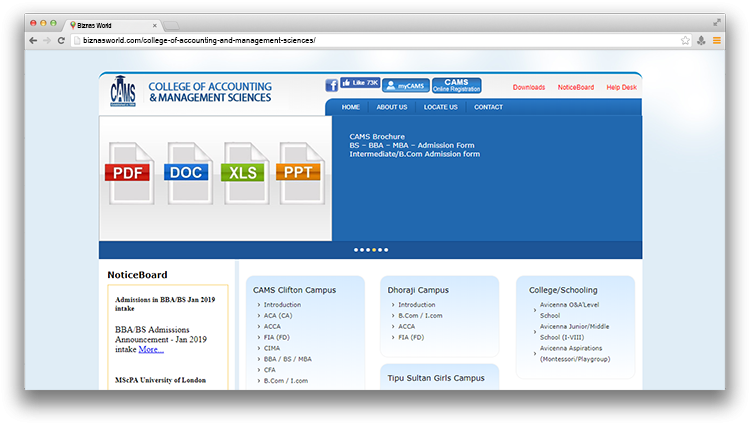Open ABOUT US navigation item
This screenshot has width=750, height=425.
[392, 107]
